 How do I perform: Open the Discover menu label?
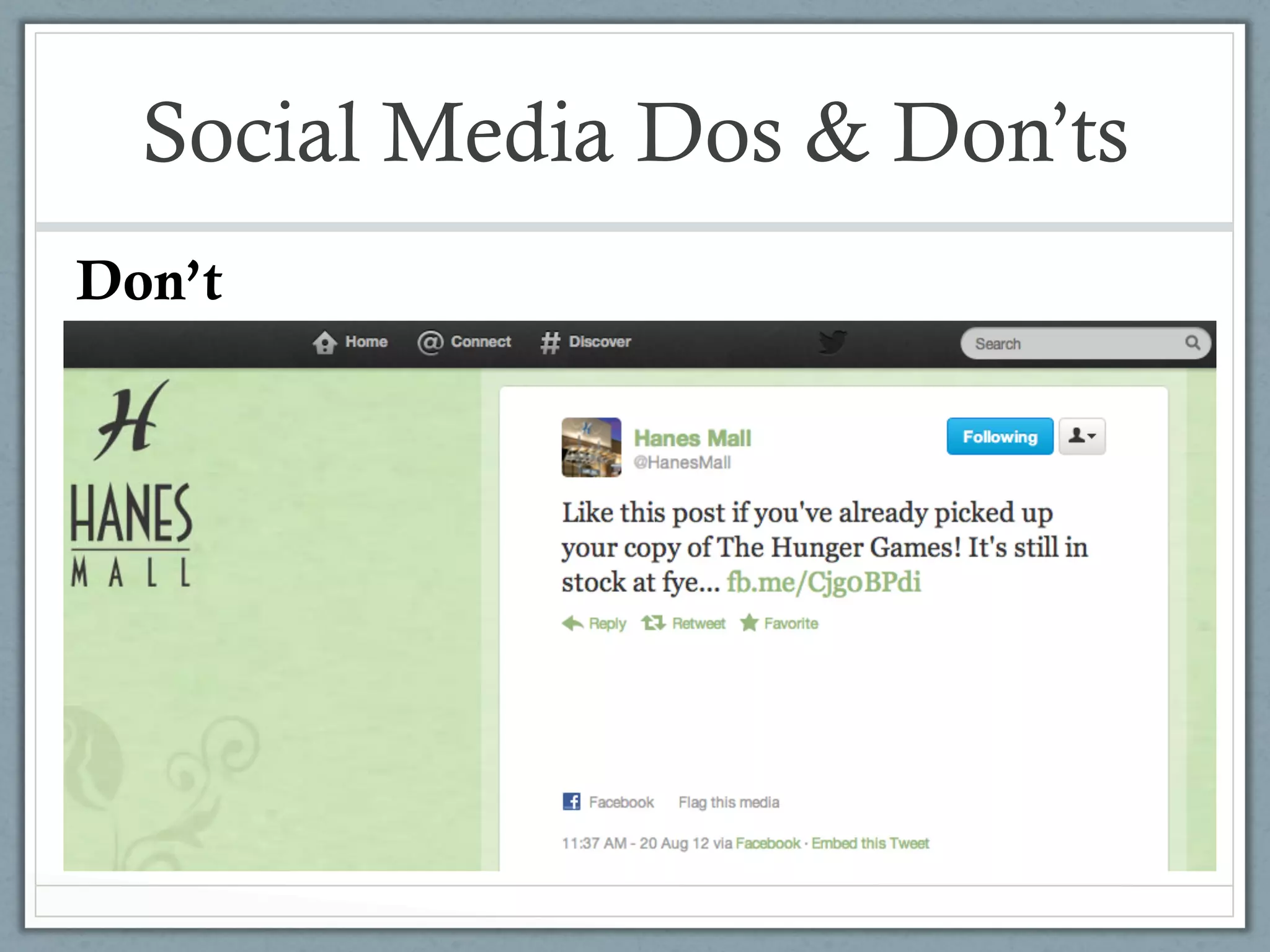(x=600, y=342)
